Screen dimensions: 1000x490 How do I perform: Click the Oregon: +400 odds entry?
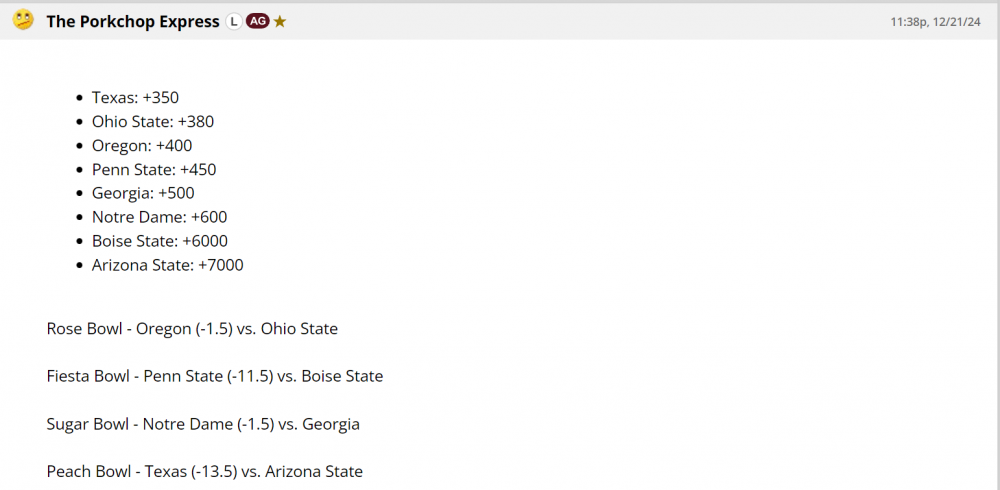click(142, 146)
